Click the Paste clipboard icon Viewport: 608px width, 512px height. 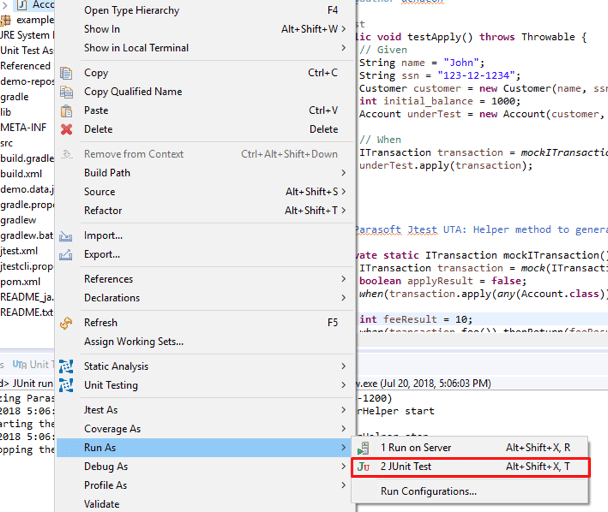coord(67,111)
